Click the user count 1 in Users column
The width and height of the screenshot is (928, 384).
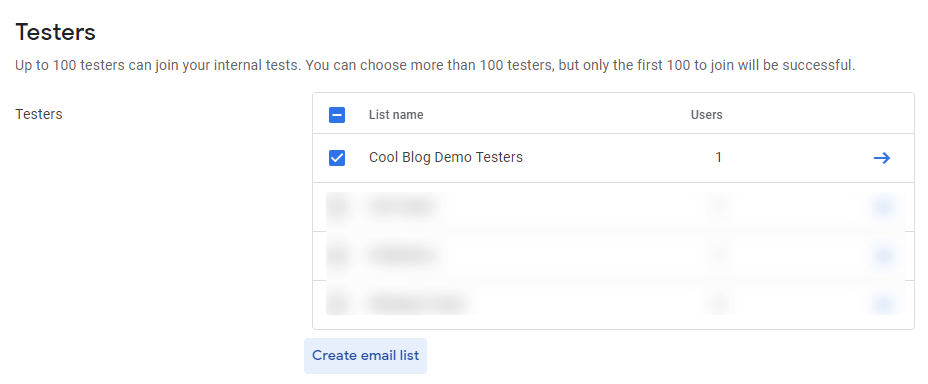(718, 157)
